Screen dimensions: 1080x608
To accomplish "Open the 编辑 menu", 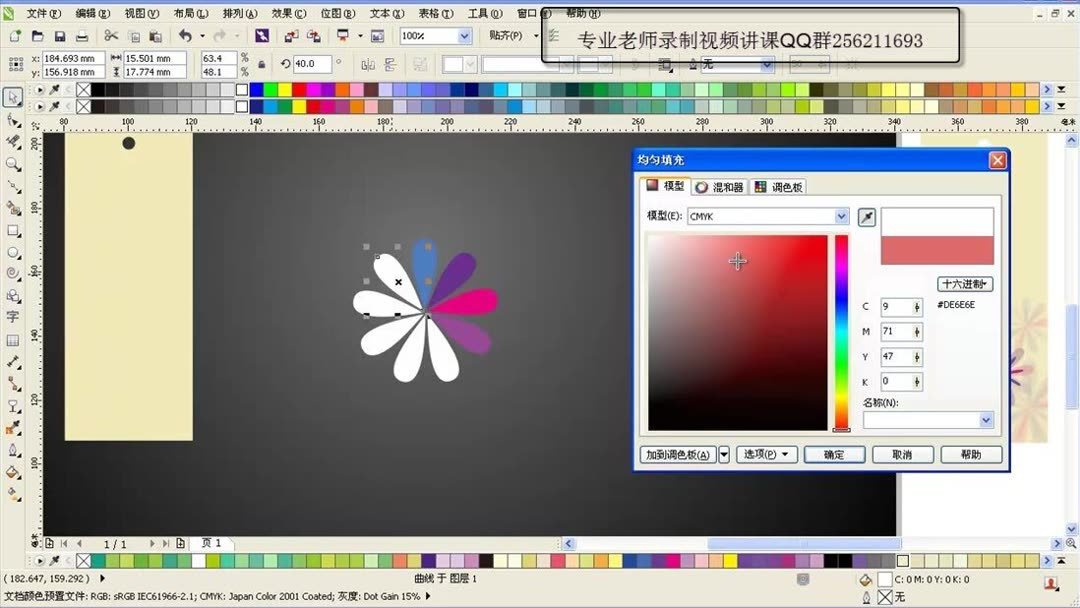I will tap(92, 14).
